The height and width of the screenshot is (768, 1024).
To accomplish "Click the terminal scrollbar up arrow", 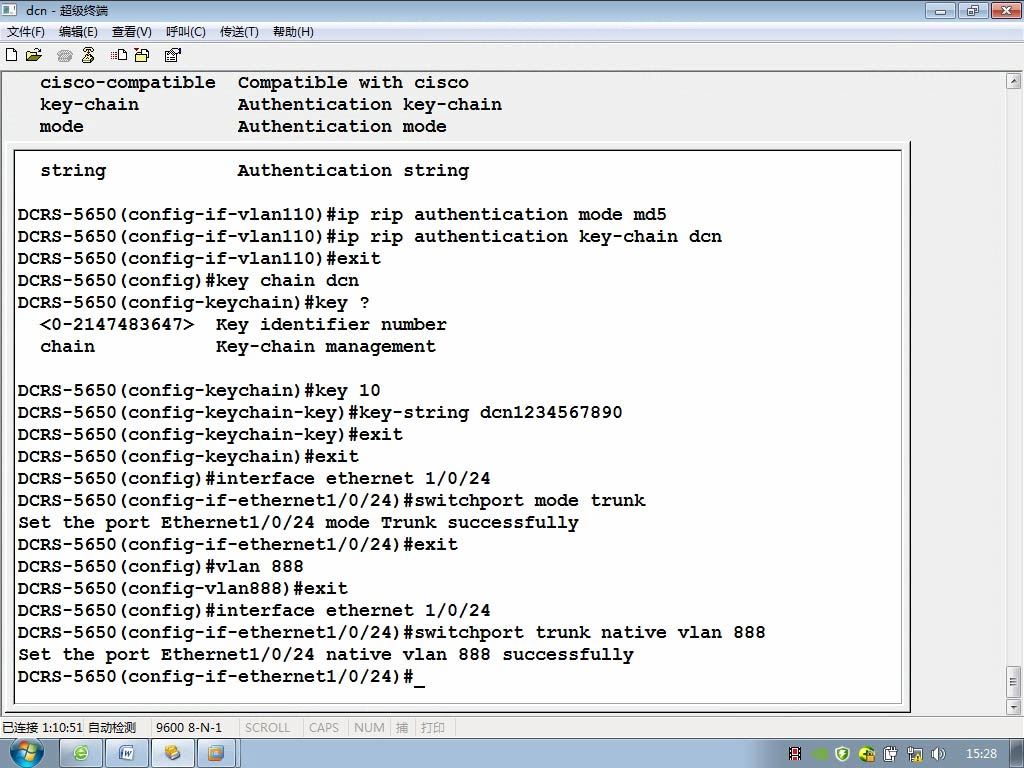I will 1014,81.
